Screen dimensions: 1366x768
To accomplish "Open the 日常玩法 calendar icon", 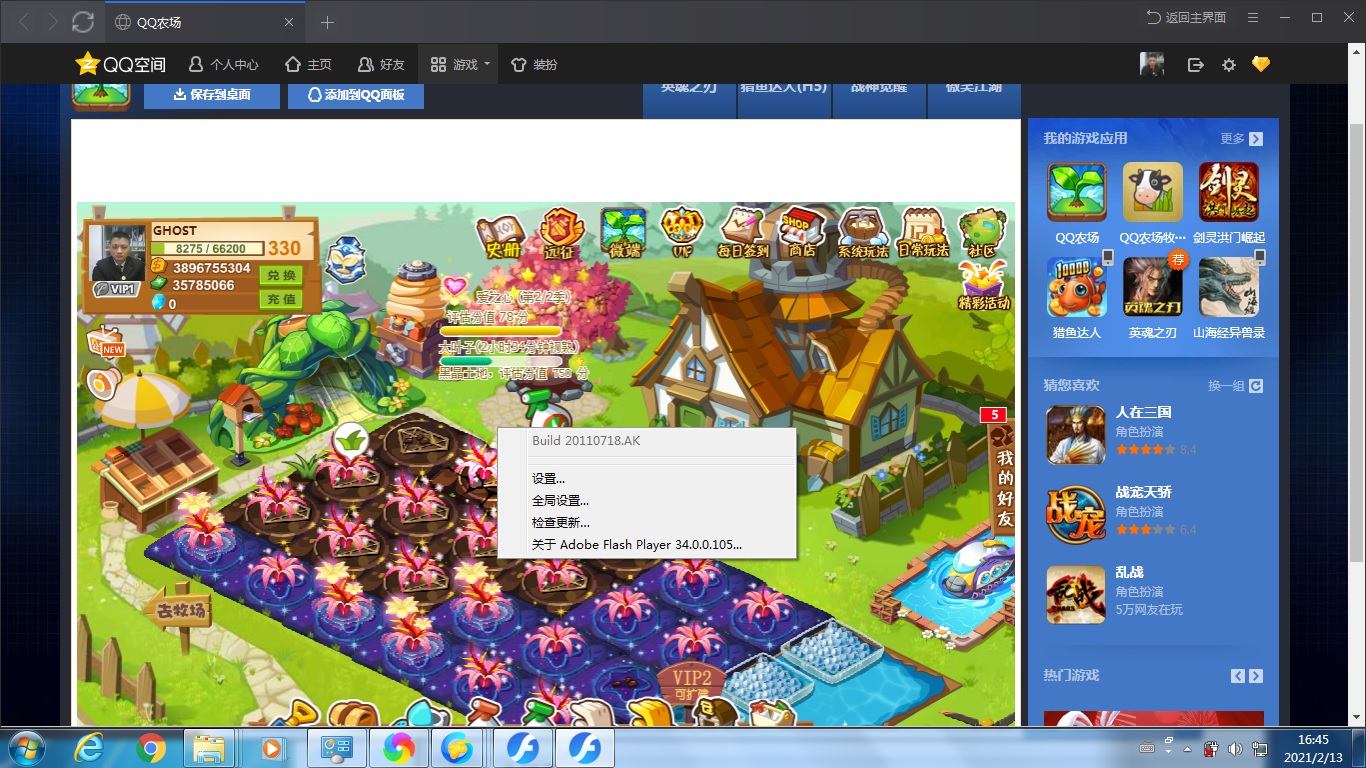I will [x=922, y=234].
